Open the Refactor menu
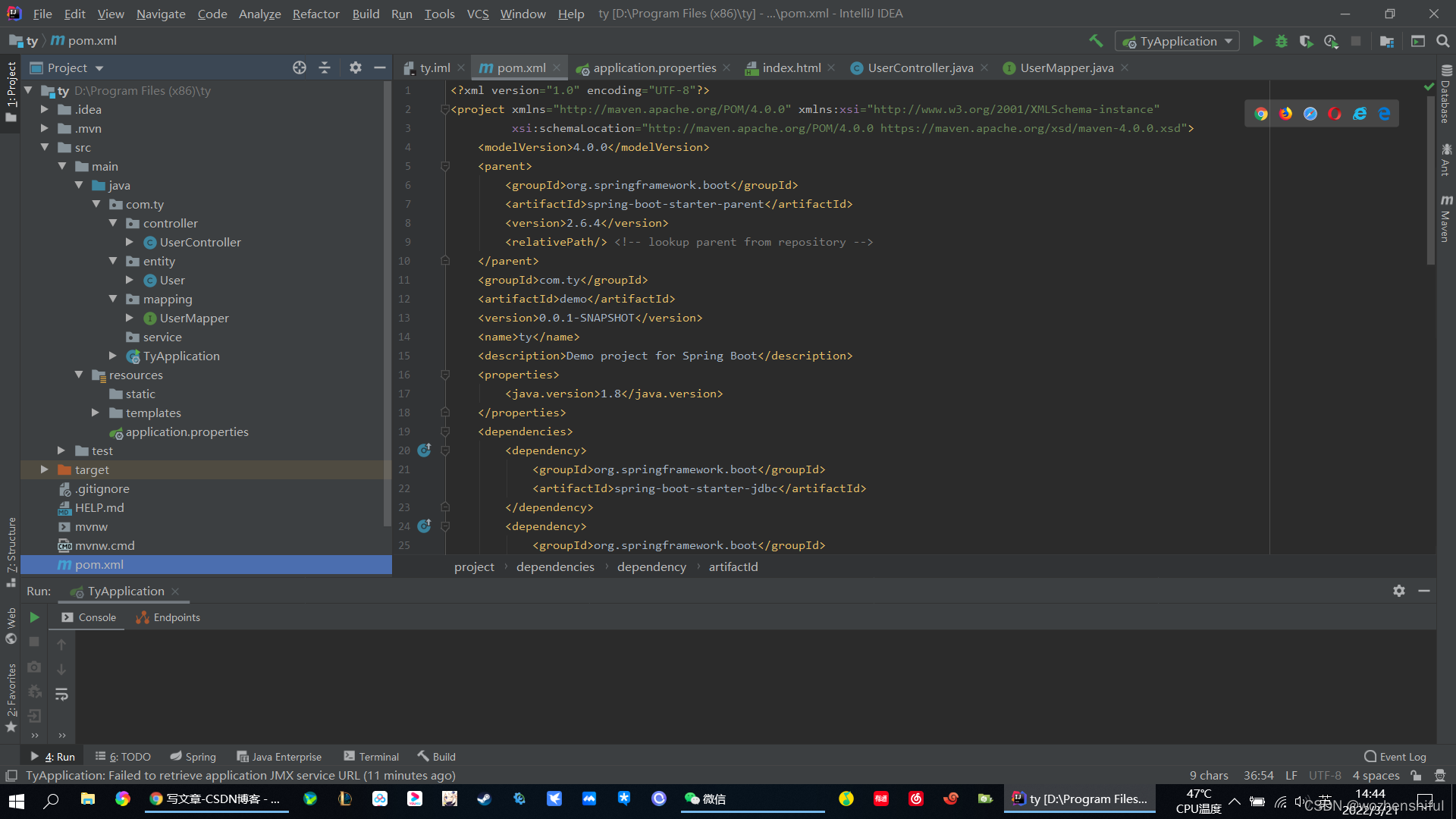The image size is (1456, 819). [x=315, y=14]
